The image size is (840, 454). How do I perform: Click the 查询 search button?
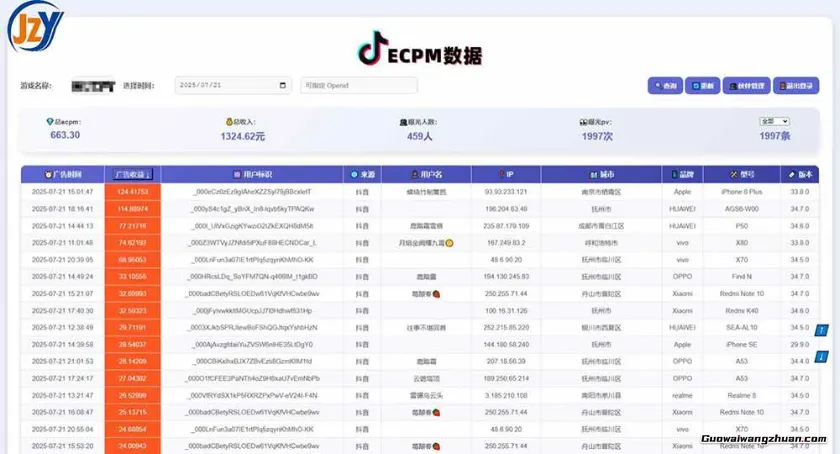665,86
